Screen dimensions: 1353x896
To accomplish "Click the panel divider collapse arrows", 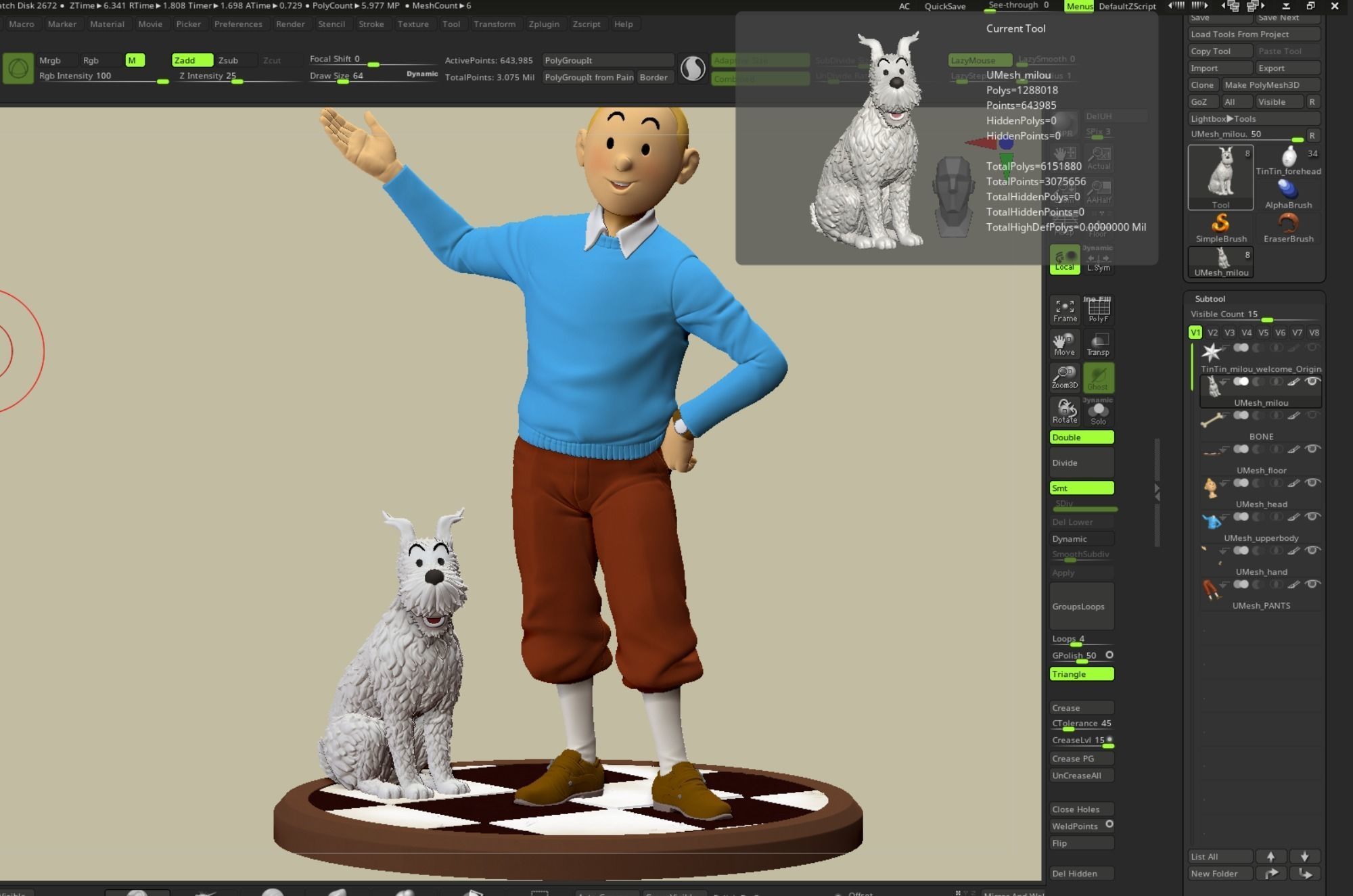I will click(1157, 492).
